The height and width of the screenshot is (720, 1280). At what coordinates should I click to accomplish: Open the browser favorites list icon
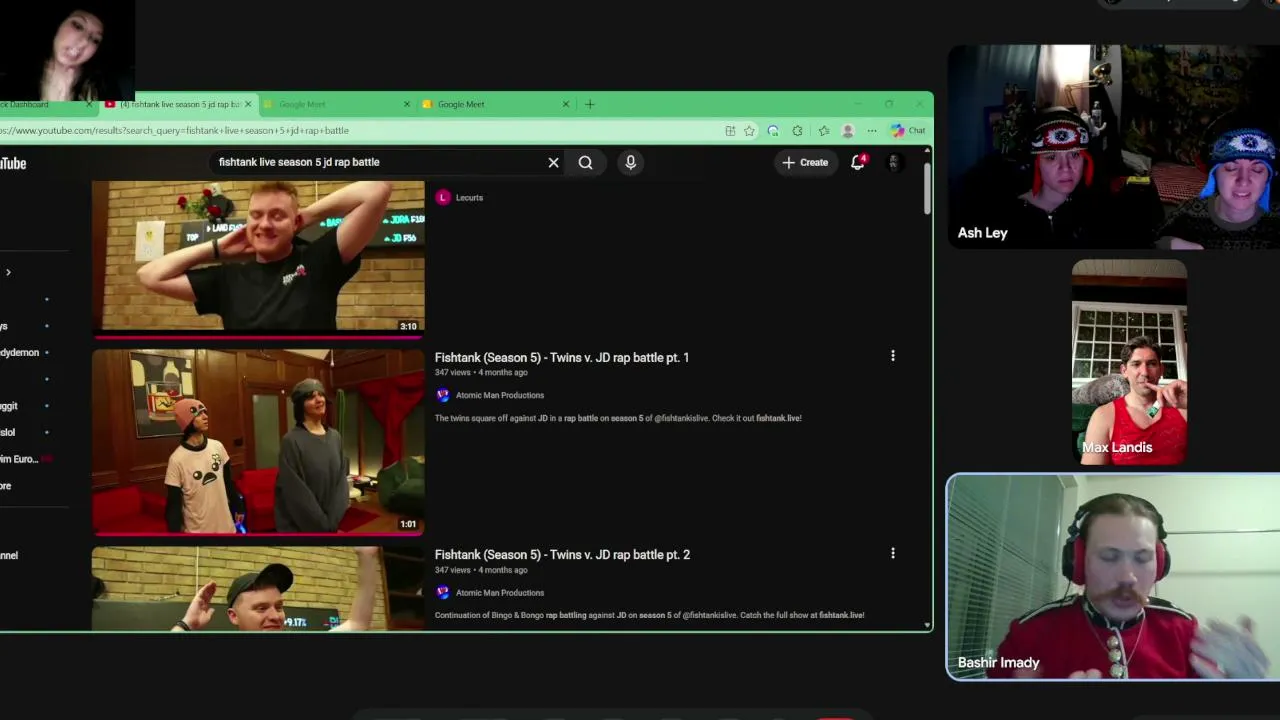point(823,130)
